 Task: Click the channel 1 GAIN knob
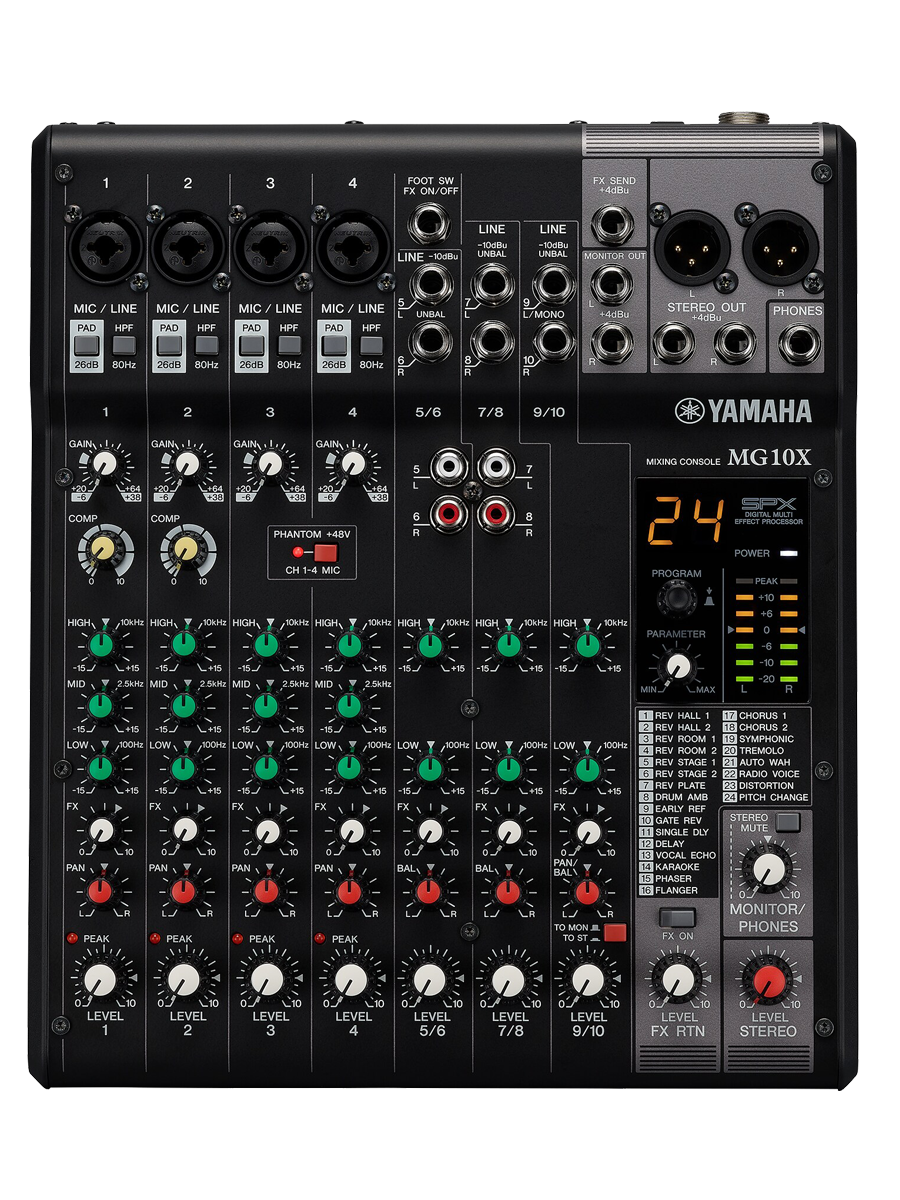click(104, 466)
